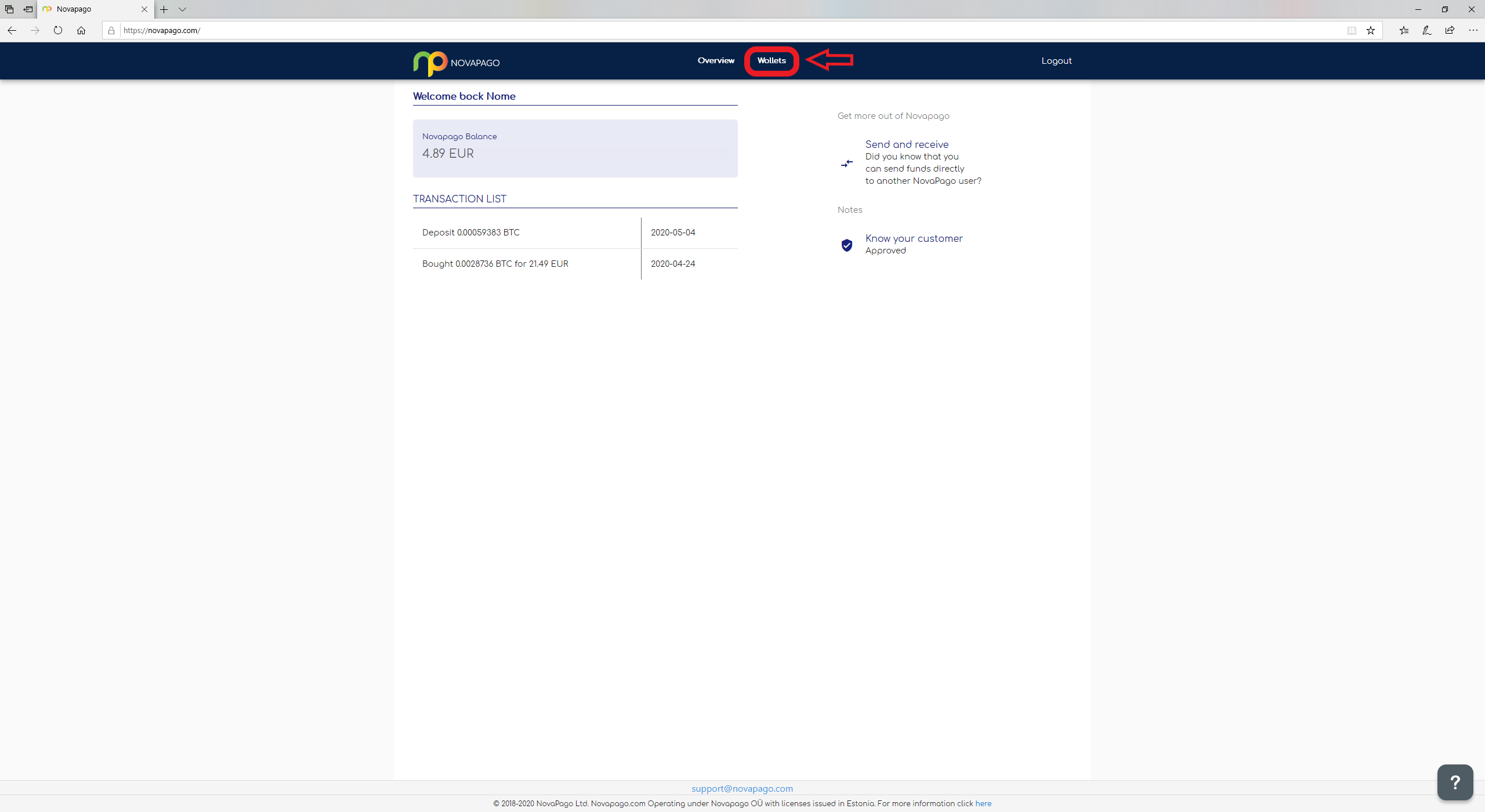
Task: Open browser Settings and more menu
Action: coord(1473,30)
